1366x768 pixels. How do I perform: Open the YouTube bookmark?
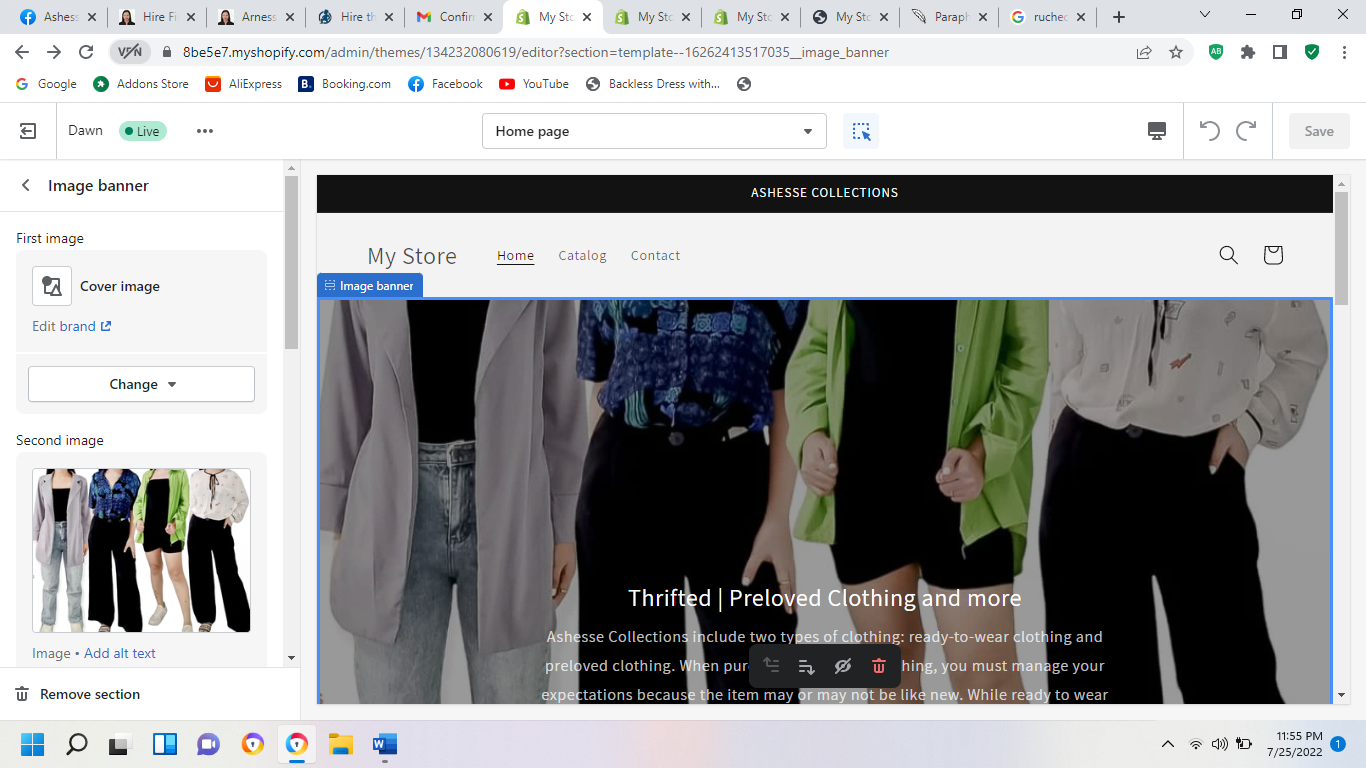534,84
